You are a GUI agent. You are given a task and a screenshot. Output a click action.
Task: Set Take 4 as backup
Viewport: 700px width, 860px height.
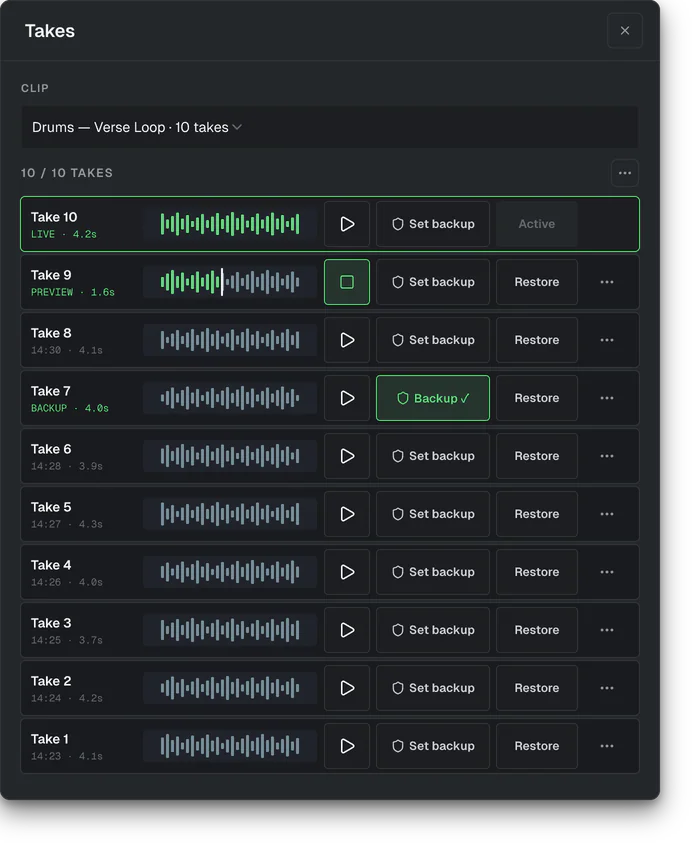coord(433,572)
